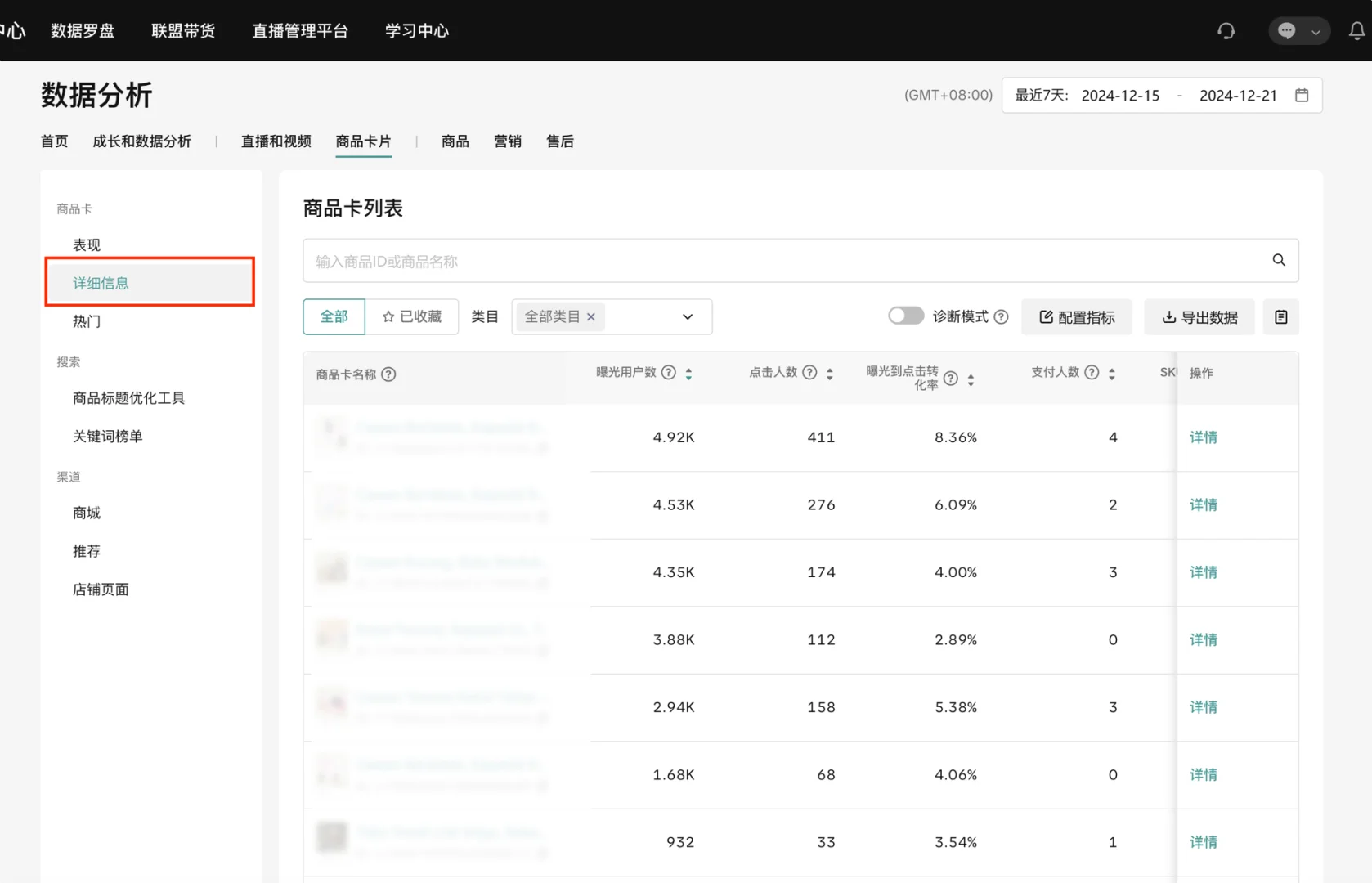Open the 全部类目 category dropdown
Viewport: 1372px width, 883px height.
coord(687,316)
